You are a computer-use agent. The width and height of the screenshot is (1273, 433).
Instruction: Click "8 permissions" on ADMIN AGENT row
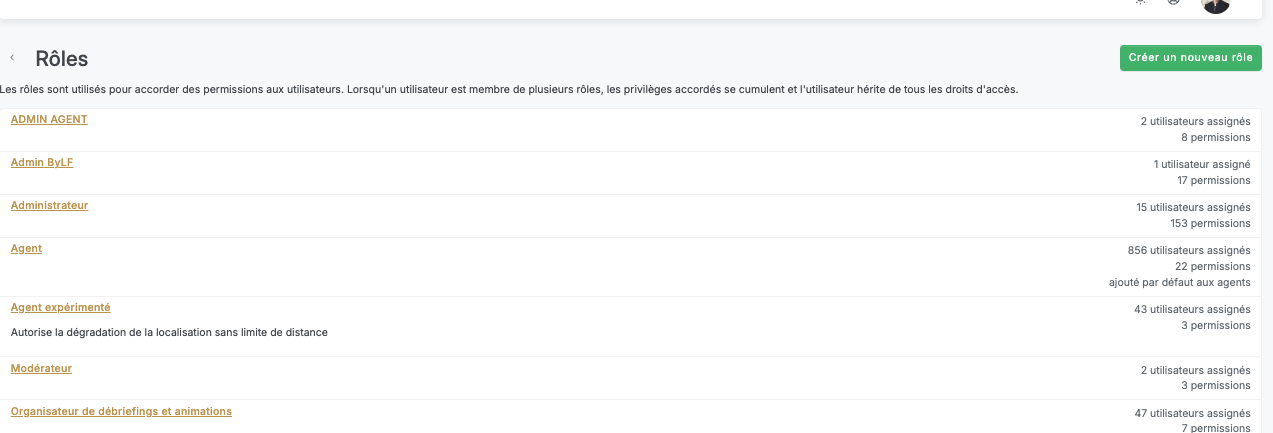[x=1216, y=138]
